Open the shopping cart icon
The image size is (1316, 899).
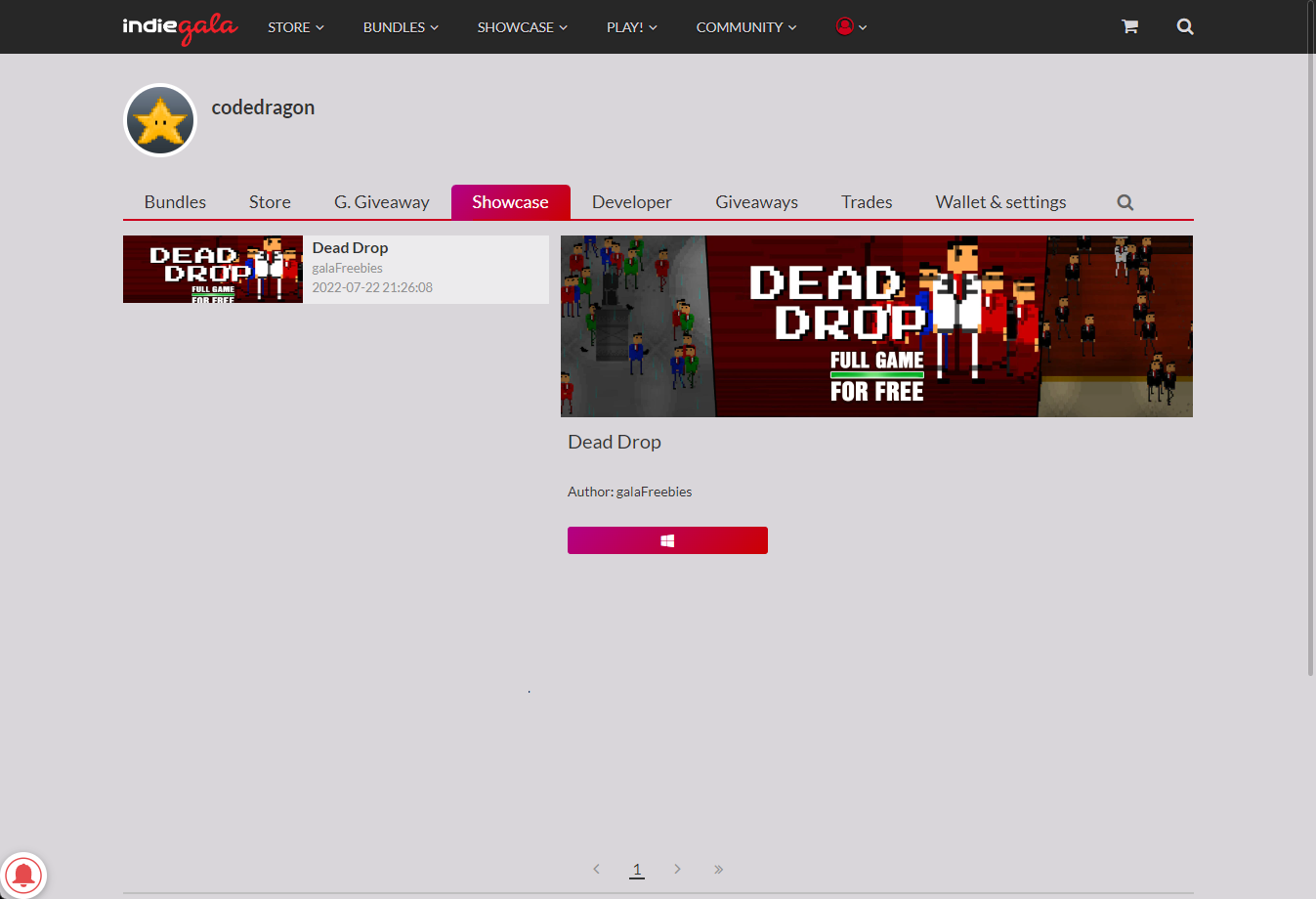1129,26
